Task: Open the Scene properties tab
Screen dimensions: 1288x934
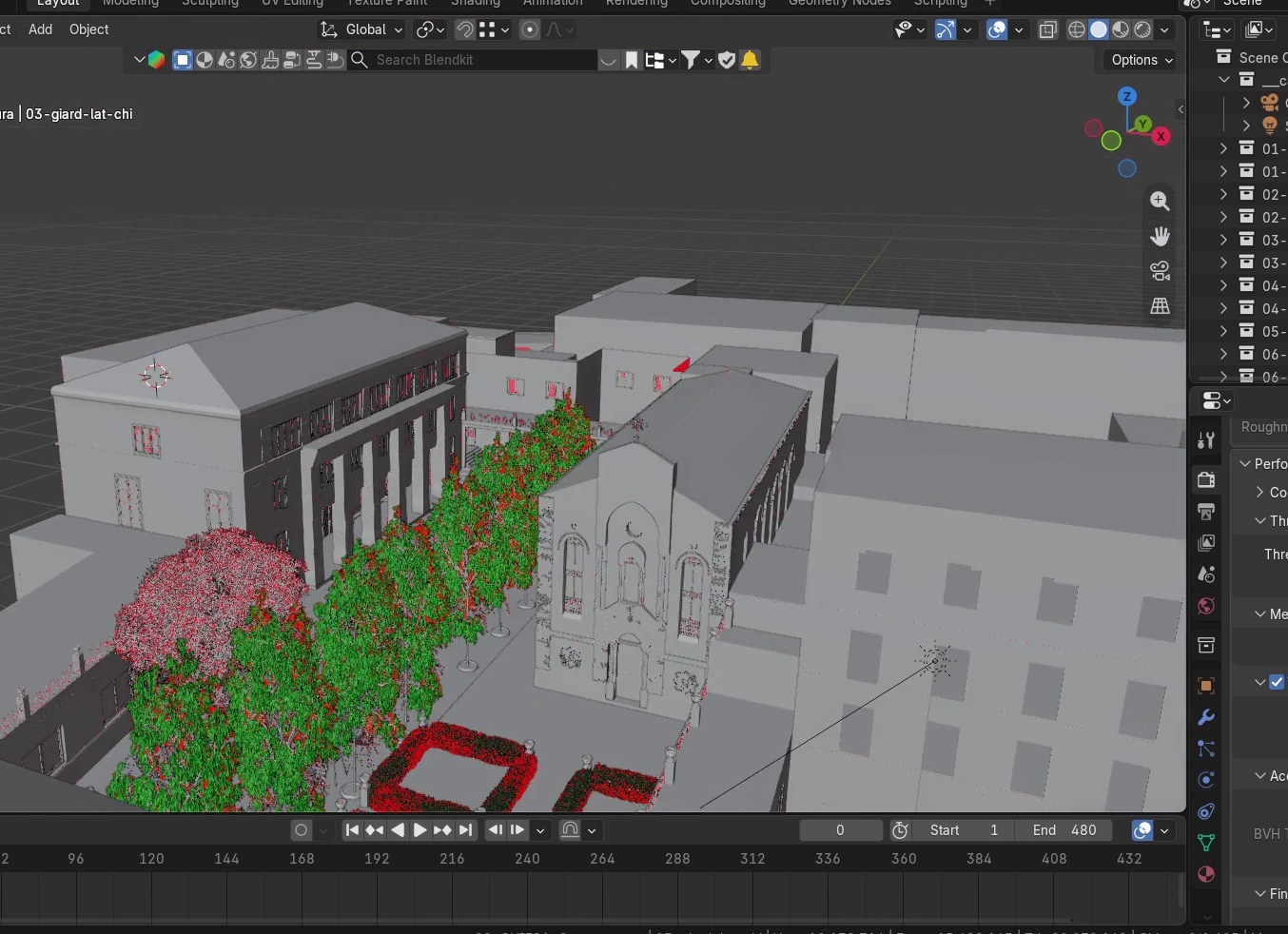Action: point(1206,574)
